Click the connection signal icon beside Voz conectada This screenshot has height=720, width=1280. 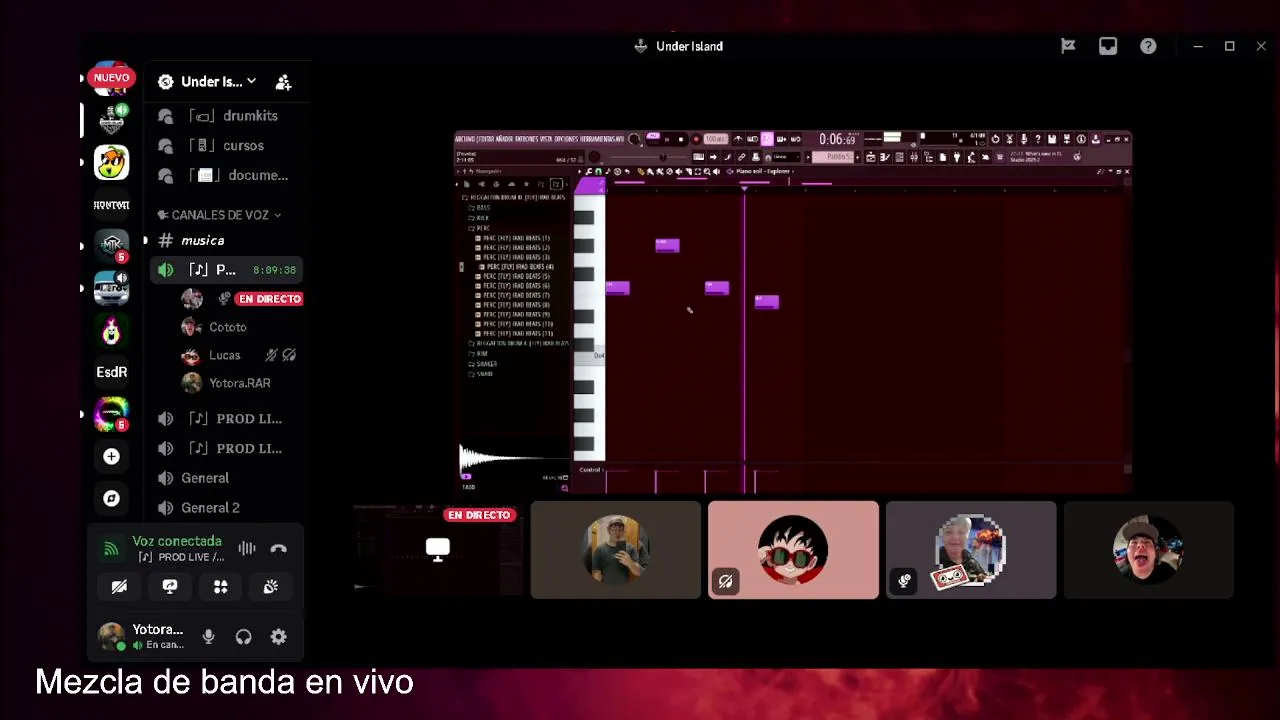point(111,548)
